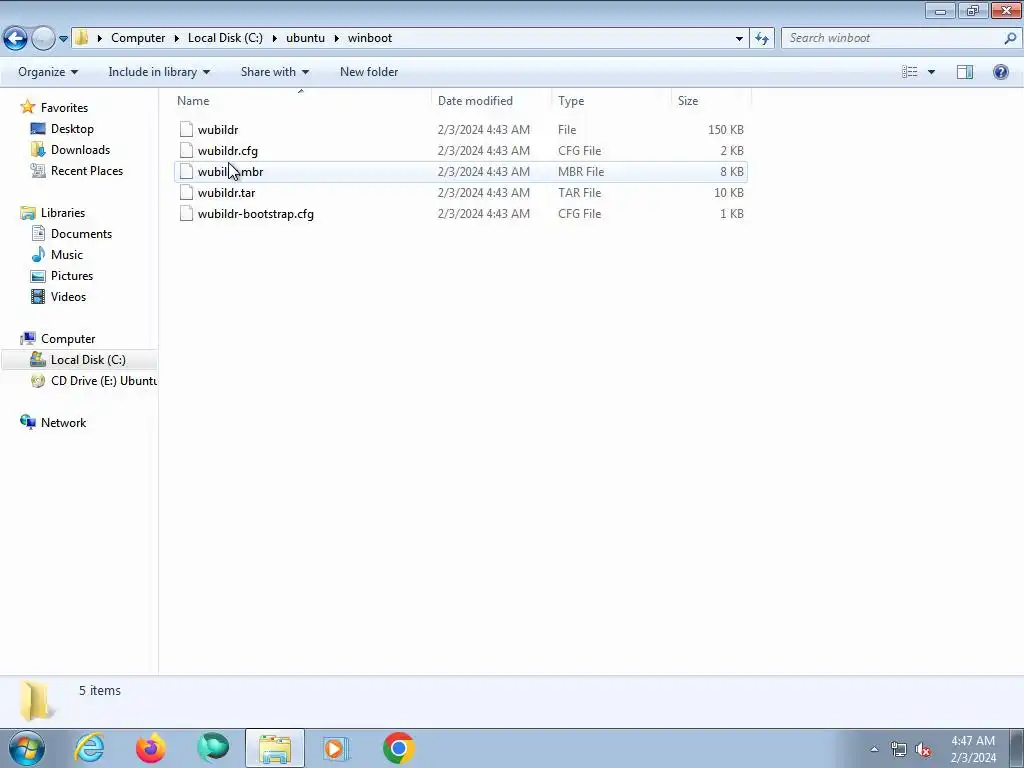Click the Forward navigation arrow button

(43, 39)
